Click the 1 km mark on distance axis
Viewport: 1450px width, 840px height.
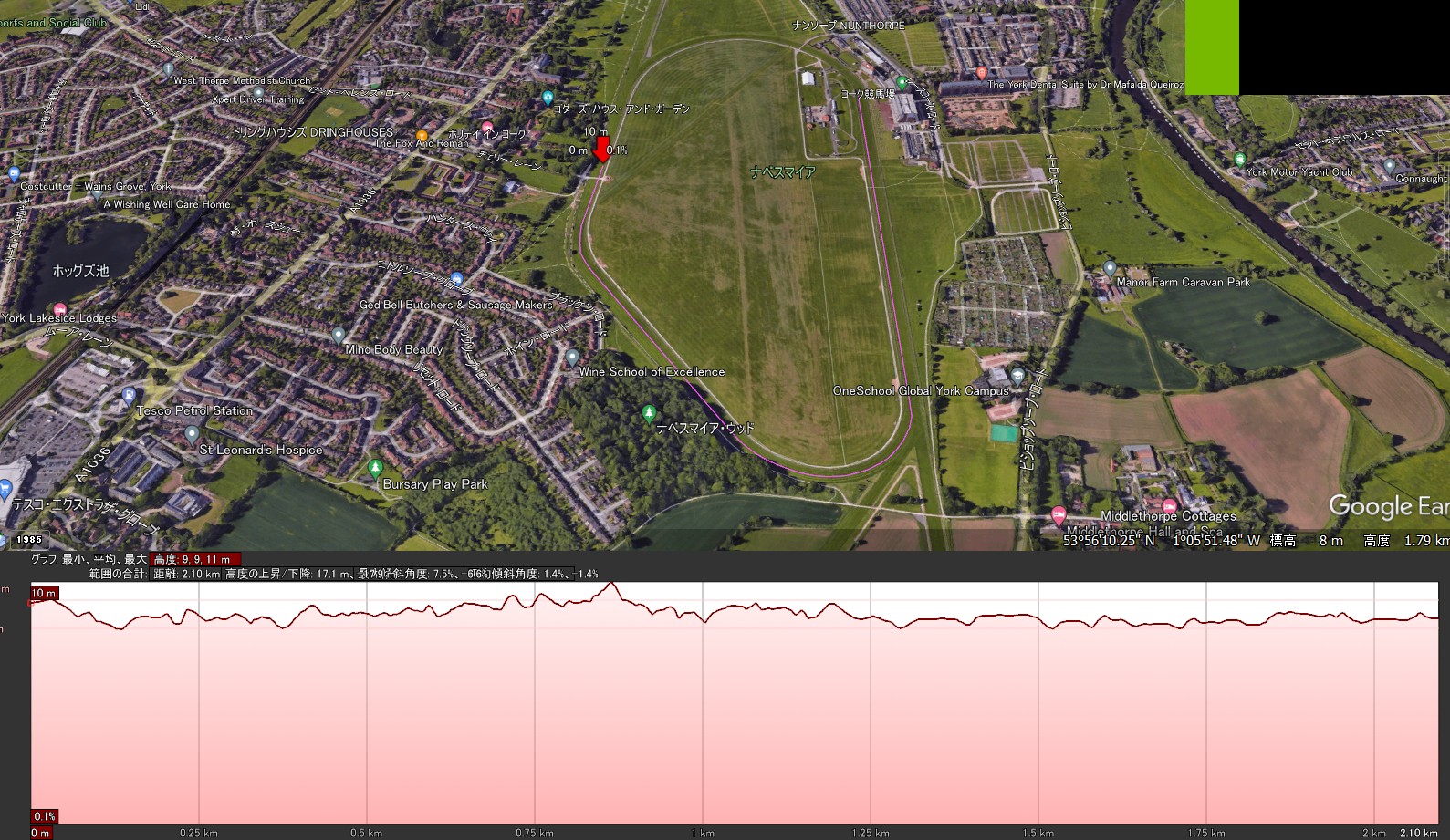pos(703,833)
